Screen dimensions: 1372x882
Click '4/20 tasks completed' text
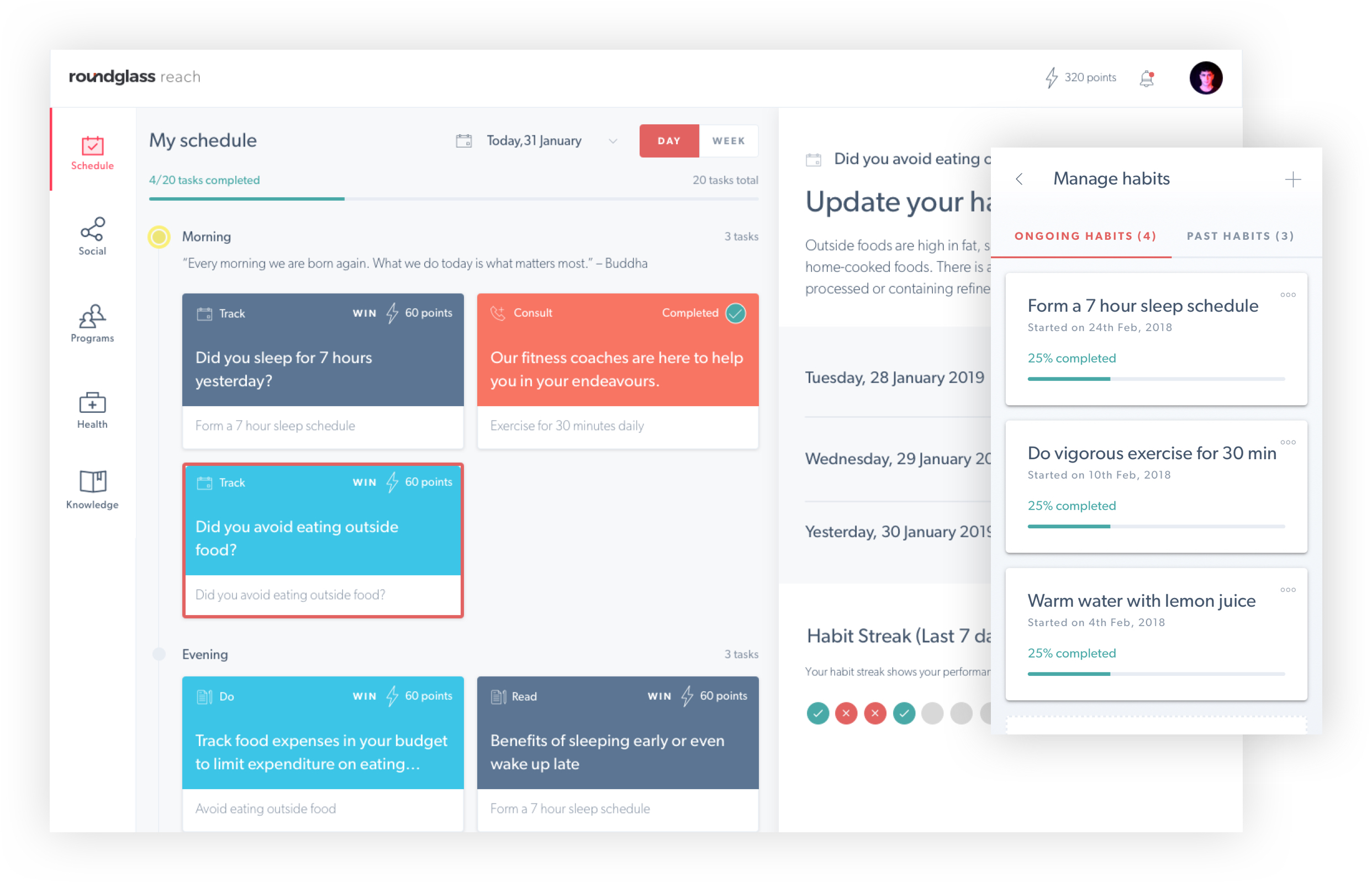[x=204, y=180]
